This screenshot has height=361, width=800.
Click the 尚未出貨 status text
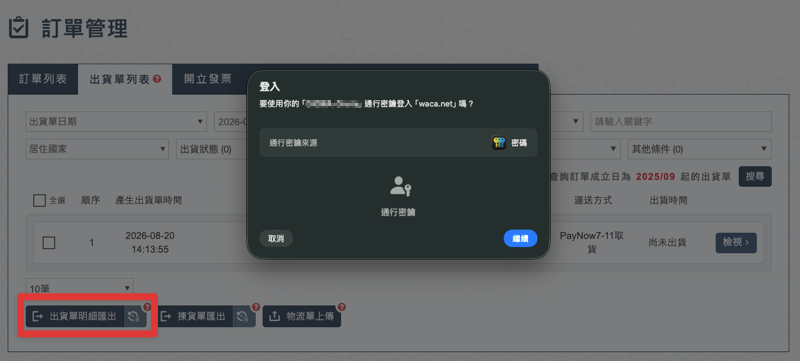tap(668, 243)
